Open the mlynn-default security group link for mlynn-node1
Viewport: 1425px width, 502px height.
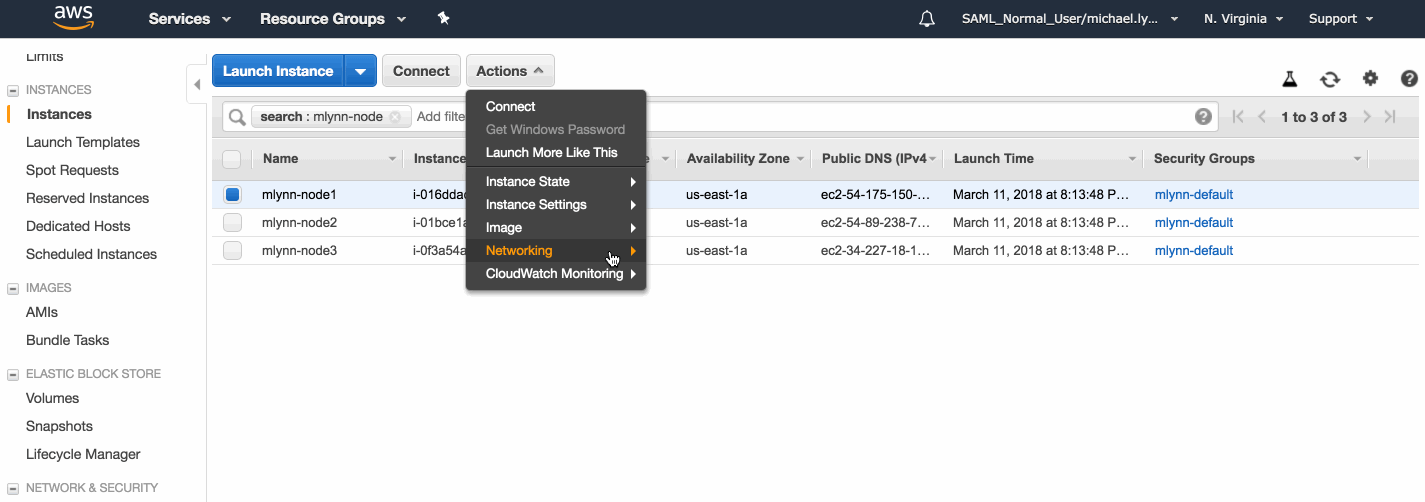coord(1193,195)
